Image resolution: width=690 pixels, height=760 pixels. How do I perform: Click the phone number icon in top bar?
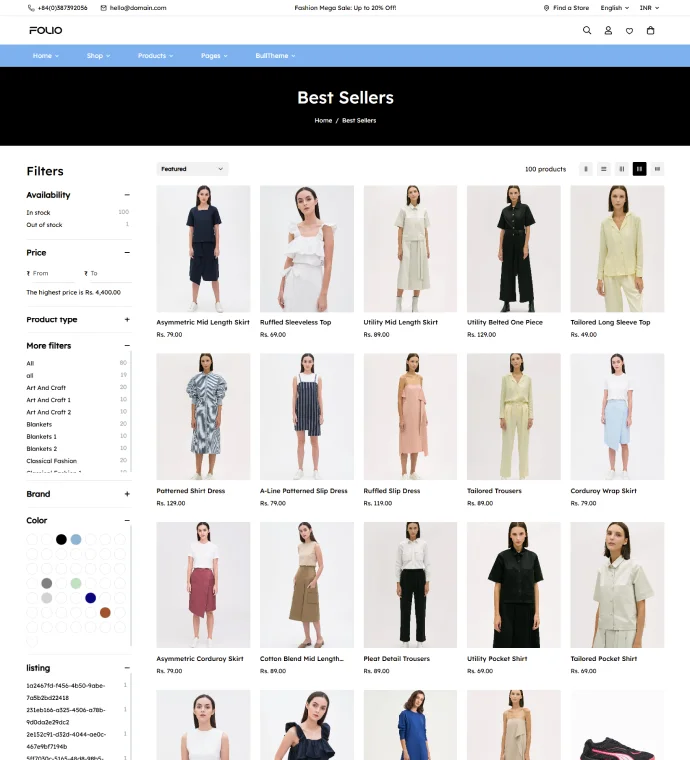tap(31, 8)
